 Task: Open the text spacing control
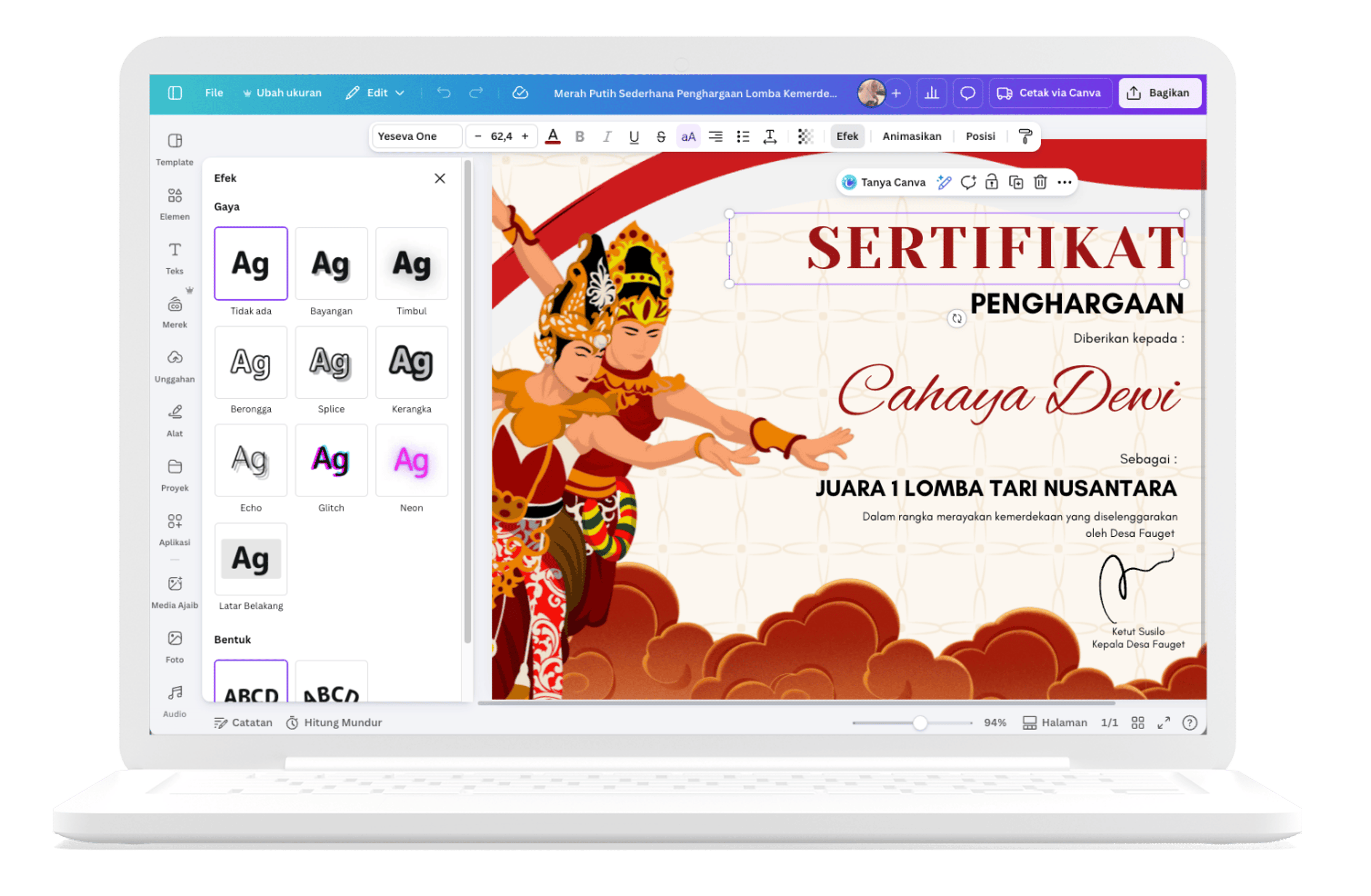point(770,136)
